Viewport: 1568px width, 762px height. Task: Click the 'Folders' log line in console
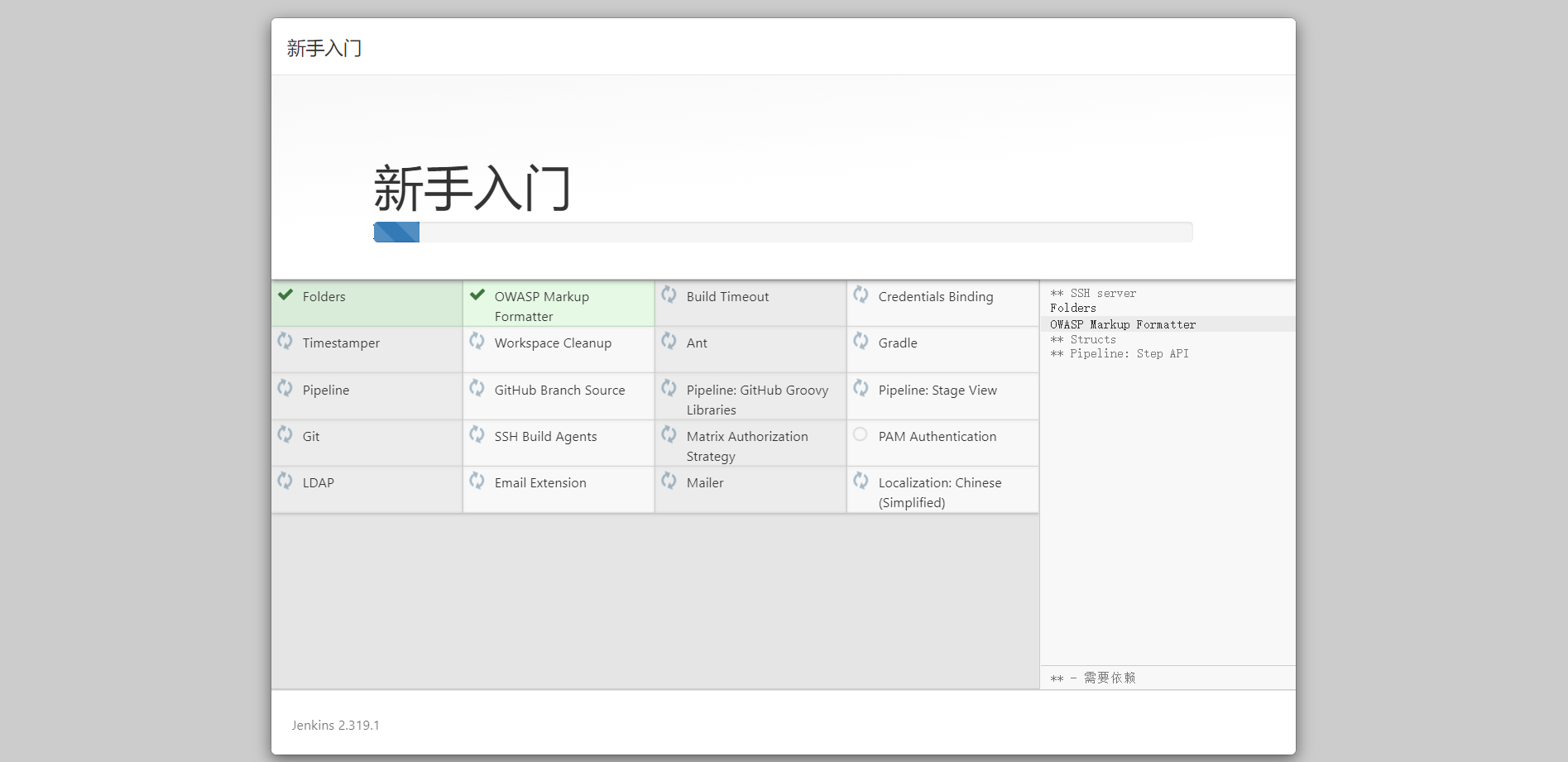[1073, 308]
